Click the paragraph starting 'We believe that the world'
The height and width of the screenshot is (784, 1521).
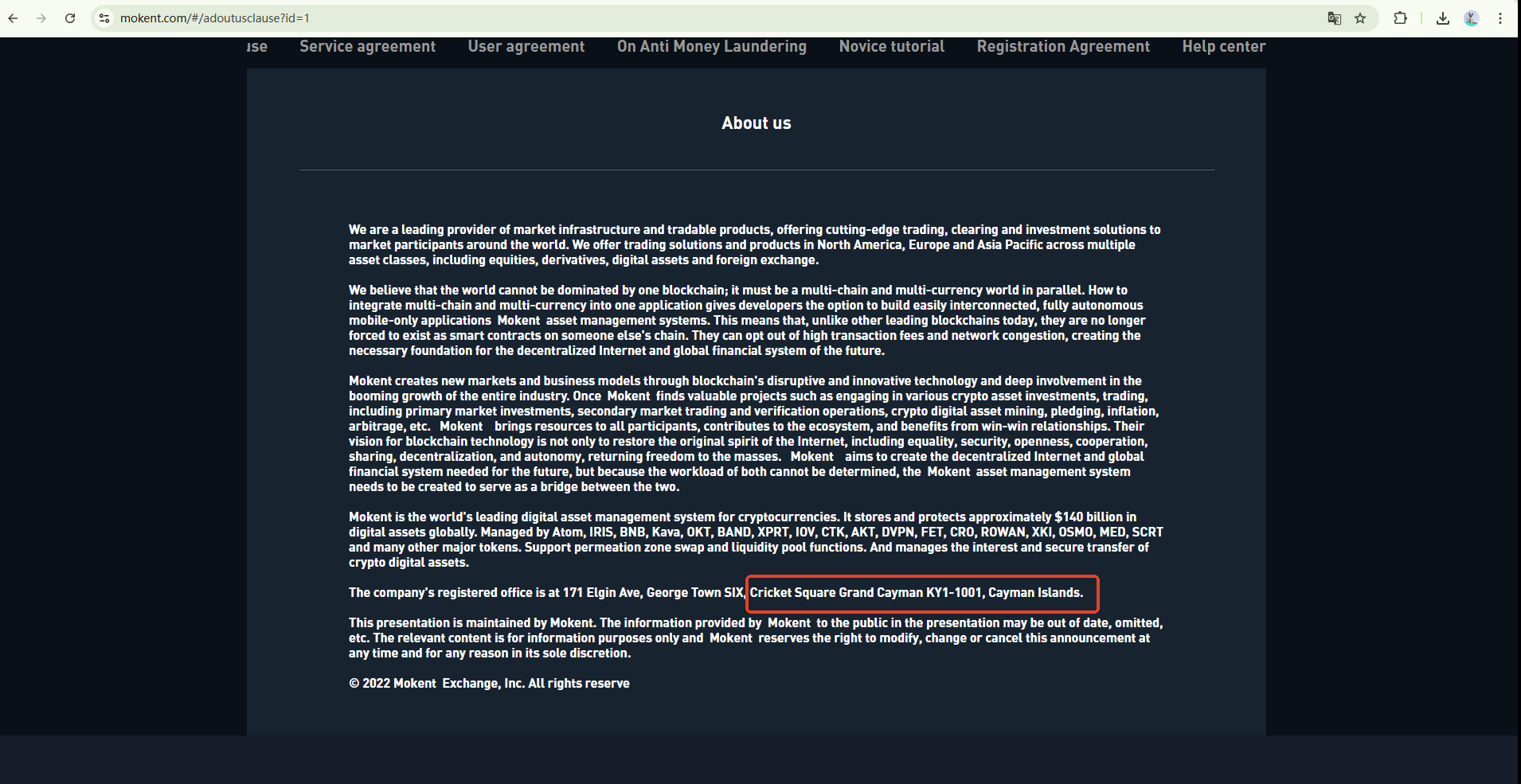pyautogui.click(x=747, y=320)
